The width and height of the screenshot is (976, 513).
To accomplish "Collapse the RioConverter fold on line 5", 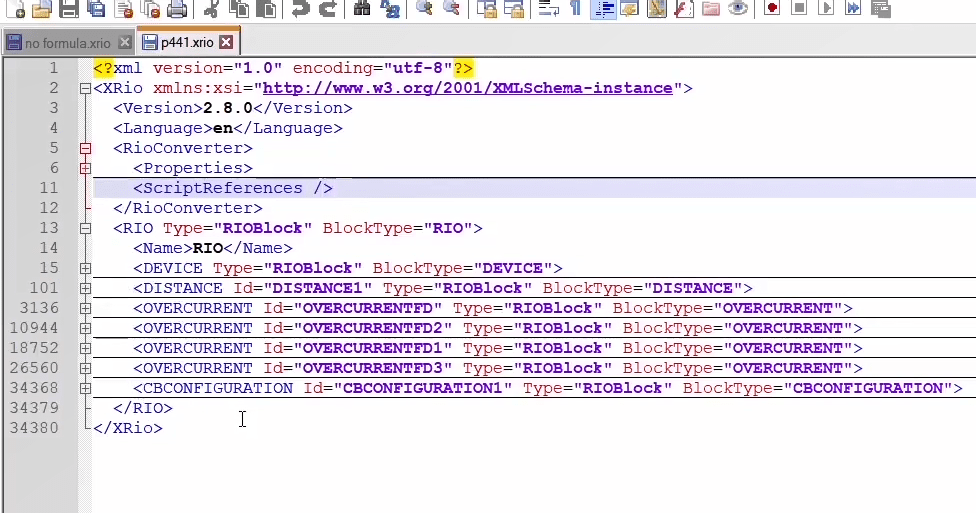I will (x=85, y=148).
